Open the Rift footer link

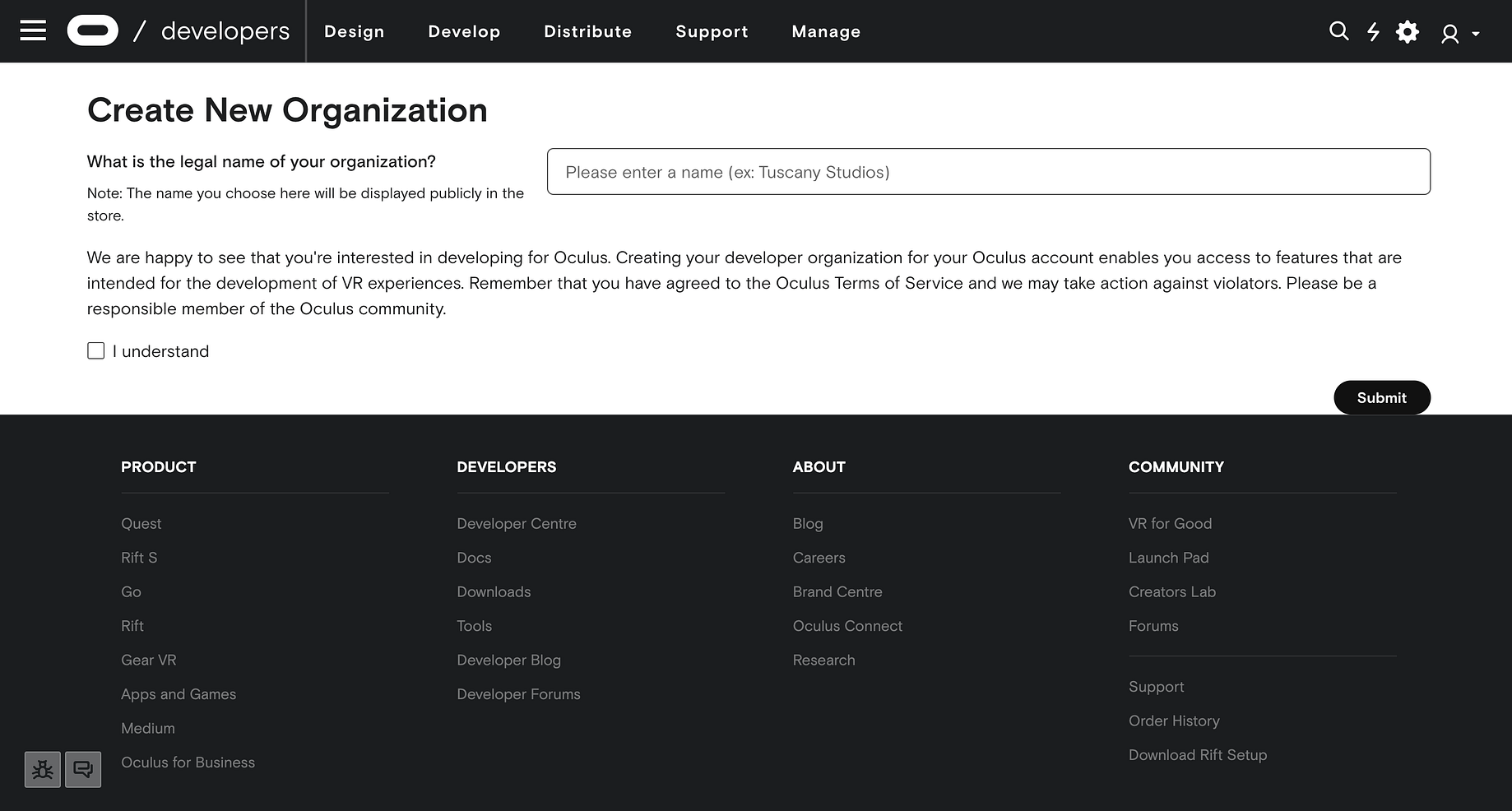coord(132,626)
